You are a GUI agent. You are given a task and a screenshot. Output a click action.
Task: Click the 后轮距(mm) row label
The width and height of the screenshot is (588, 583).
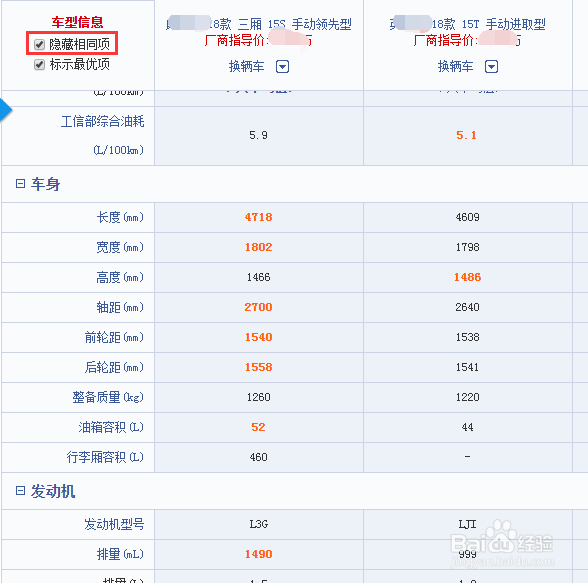pyautogui.click(x=114, y=367)
